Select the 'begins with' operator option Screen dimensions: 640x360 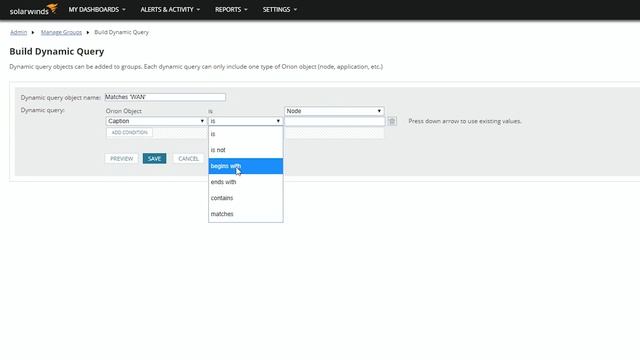[245, 166]
